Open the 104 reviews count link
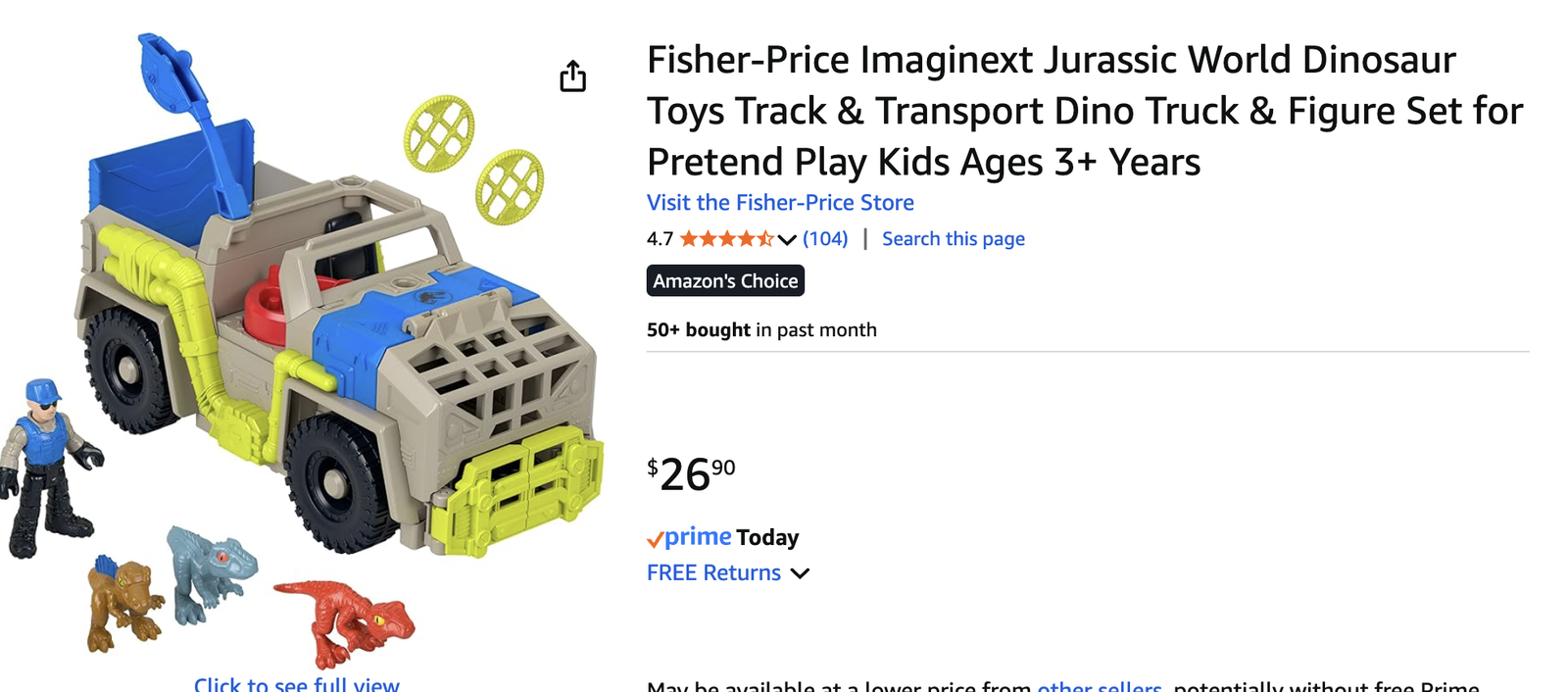Image resolution: width=1568 pixels, height=692 pixels. [825, 238]
